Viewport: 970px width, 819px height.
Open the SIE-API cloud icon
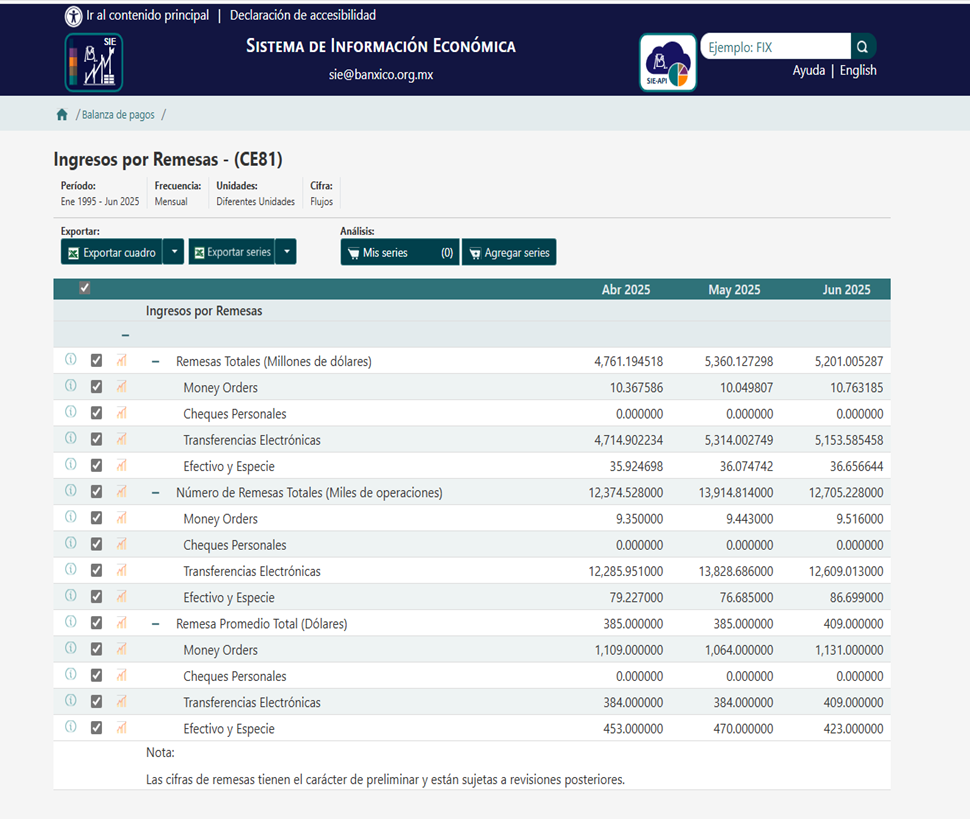click(x=668, y=63)
